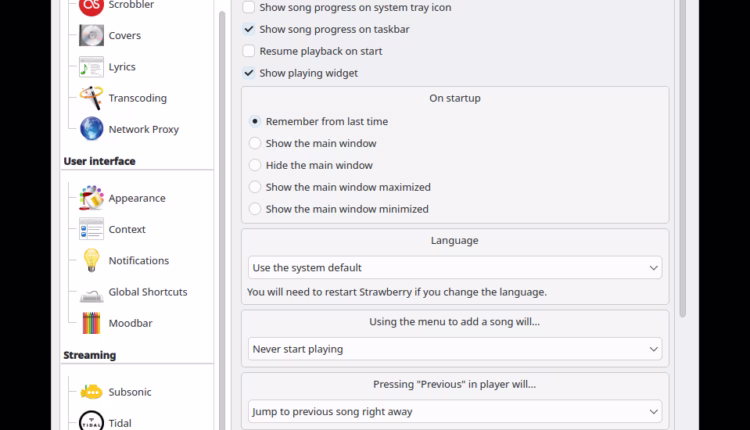The width and height of the screenshot is (750, 430).
Task: Open the Context settings page
Action: click(127, 229)
